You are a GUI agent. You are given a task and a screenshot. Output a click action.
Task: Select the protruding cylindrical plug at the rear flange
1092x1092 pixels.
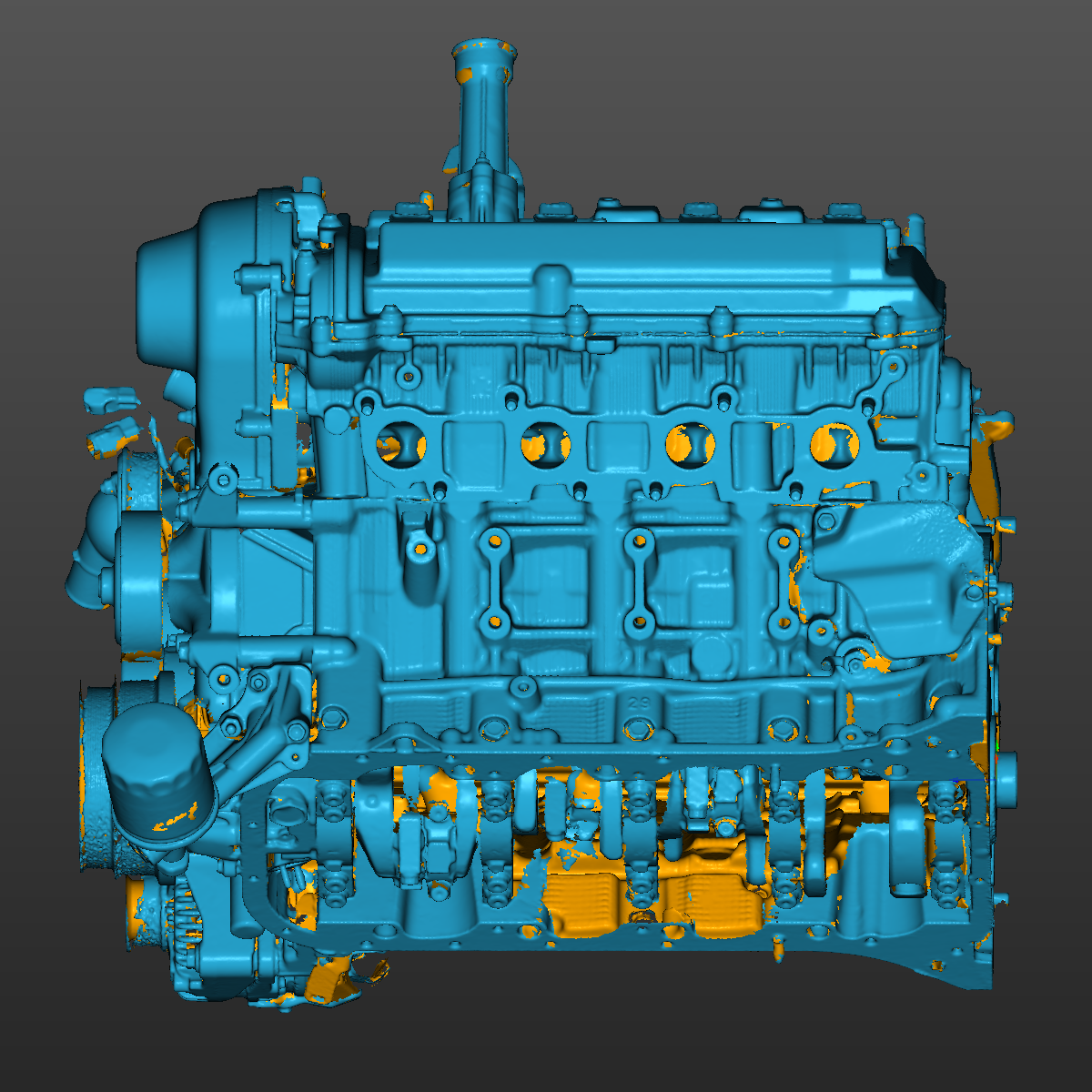[x=1006, y=781]
